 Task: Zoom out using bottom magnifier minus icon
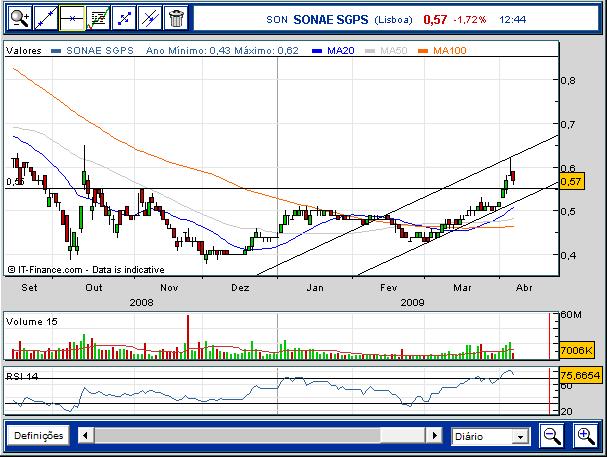pos(552,436)
